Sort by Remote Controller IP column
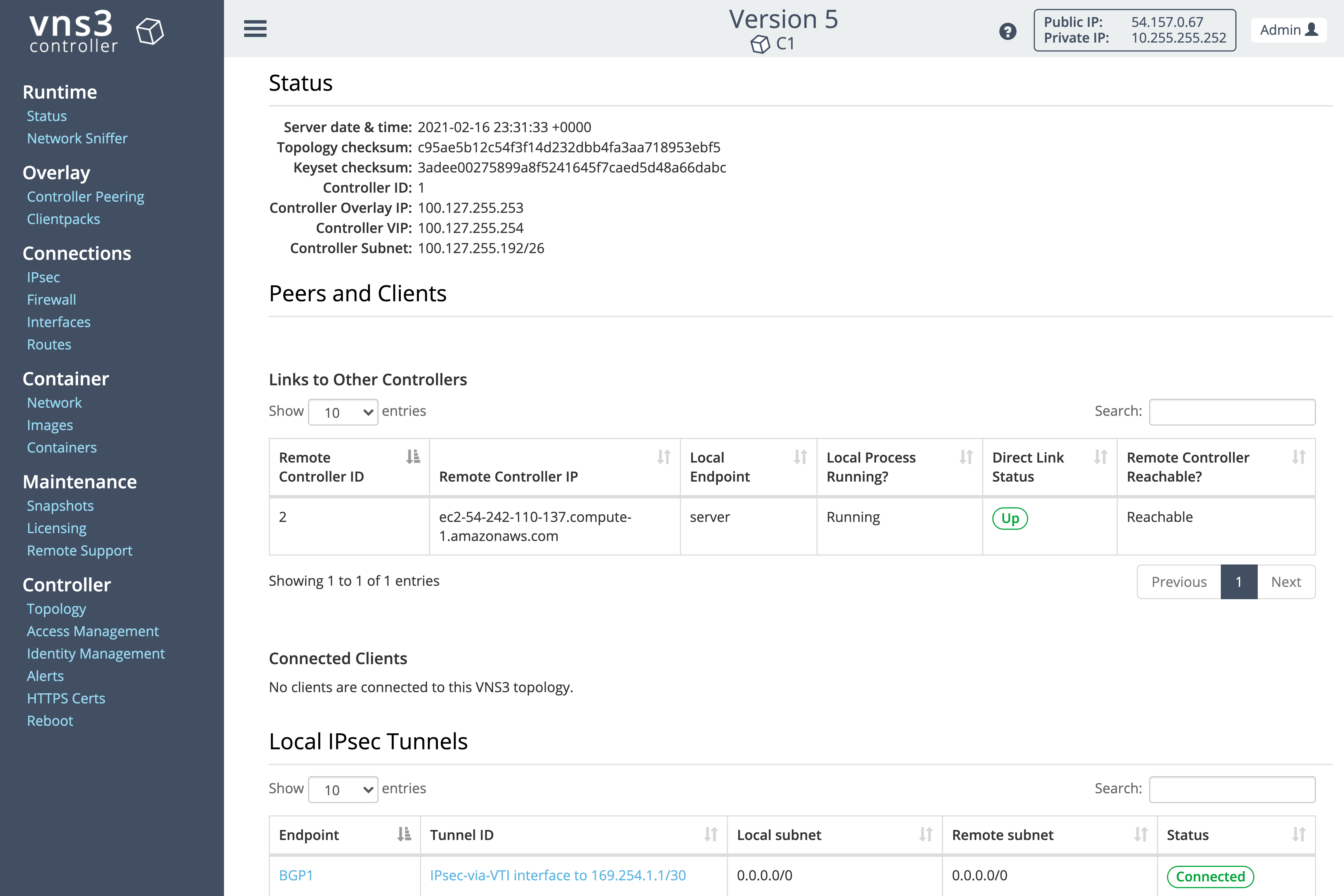Image resolution: width=1344 pixels, height=896 pixels. click(x=554, y=467)
